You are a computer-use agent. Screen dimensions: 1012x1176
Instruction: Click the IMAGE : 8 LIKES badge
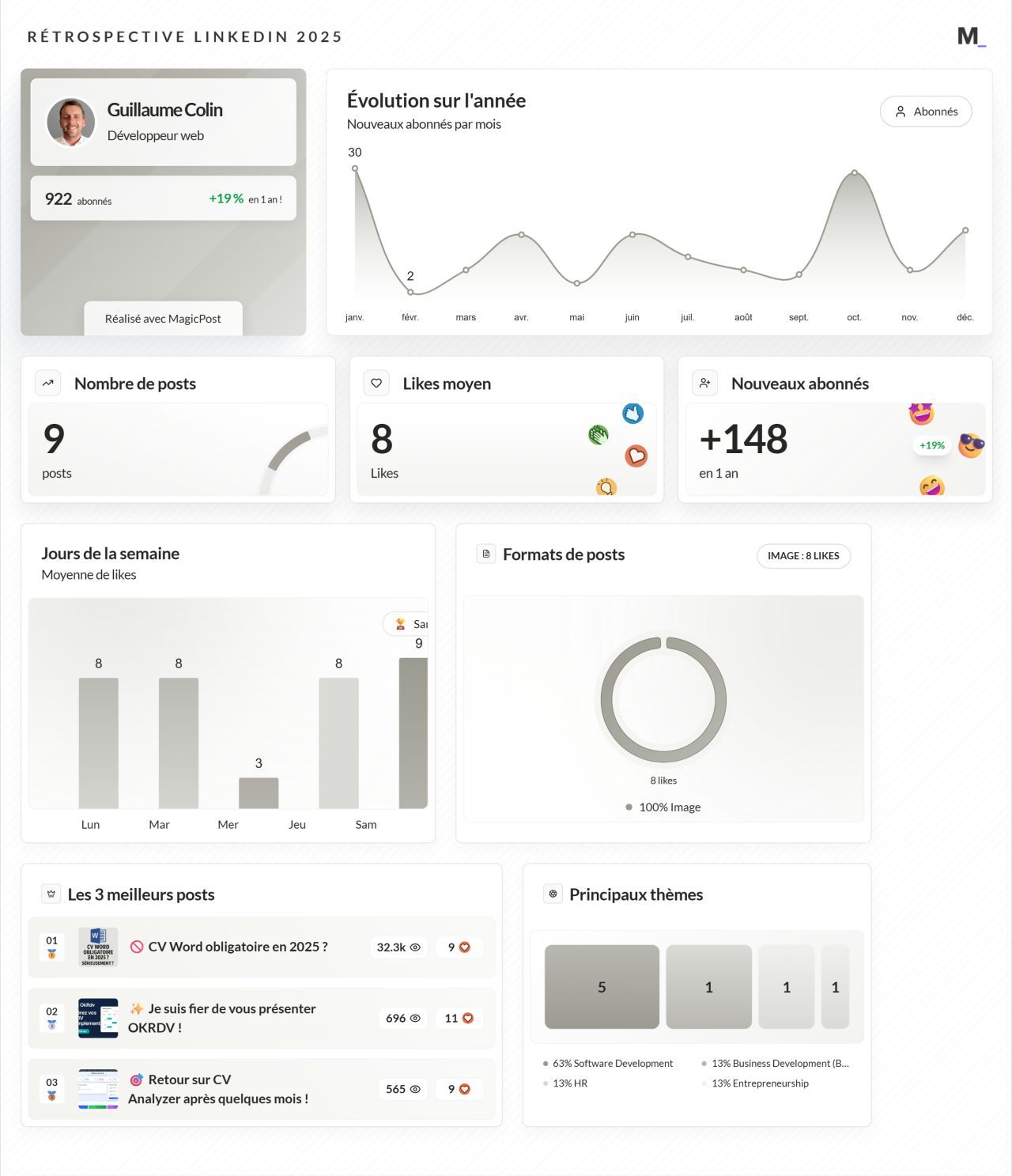tap(803, 556)
